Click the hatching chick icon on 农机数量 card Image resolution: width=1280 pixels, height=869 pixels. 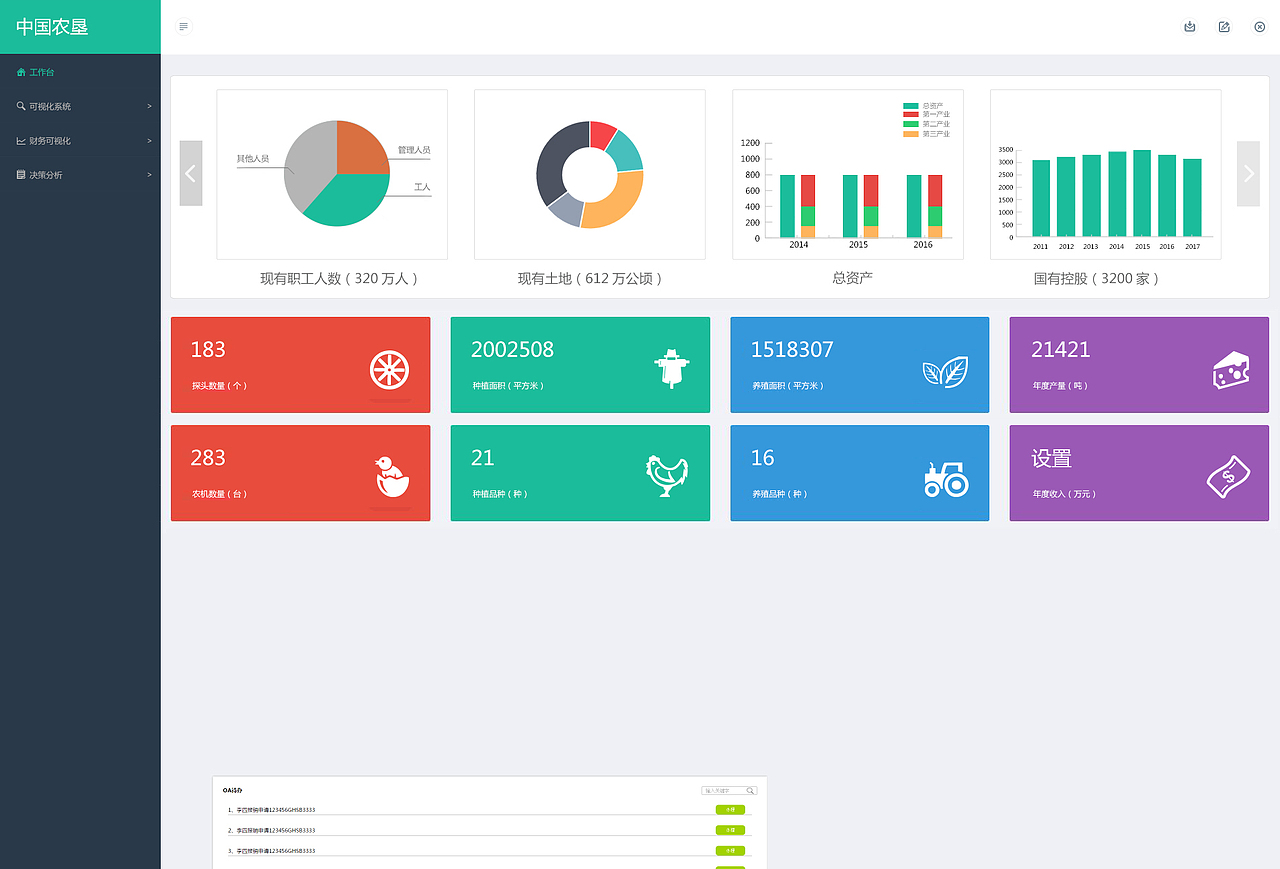click(x=392, y=477)
